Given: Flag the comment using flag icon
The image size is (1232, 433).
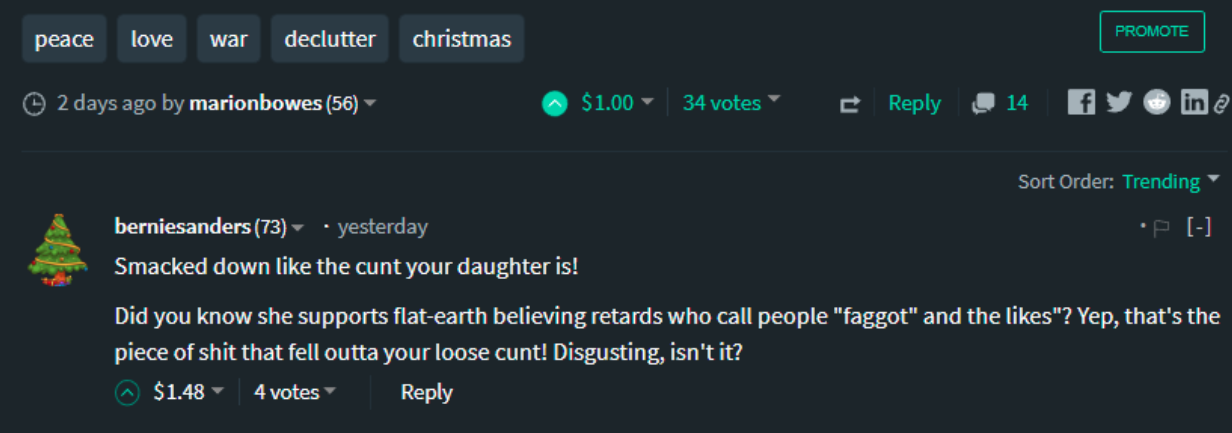Looking at the screenshot, I should pyautogui.click(x=1161, y=228).
